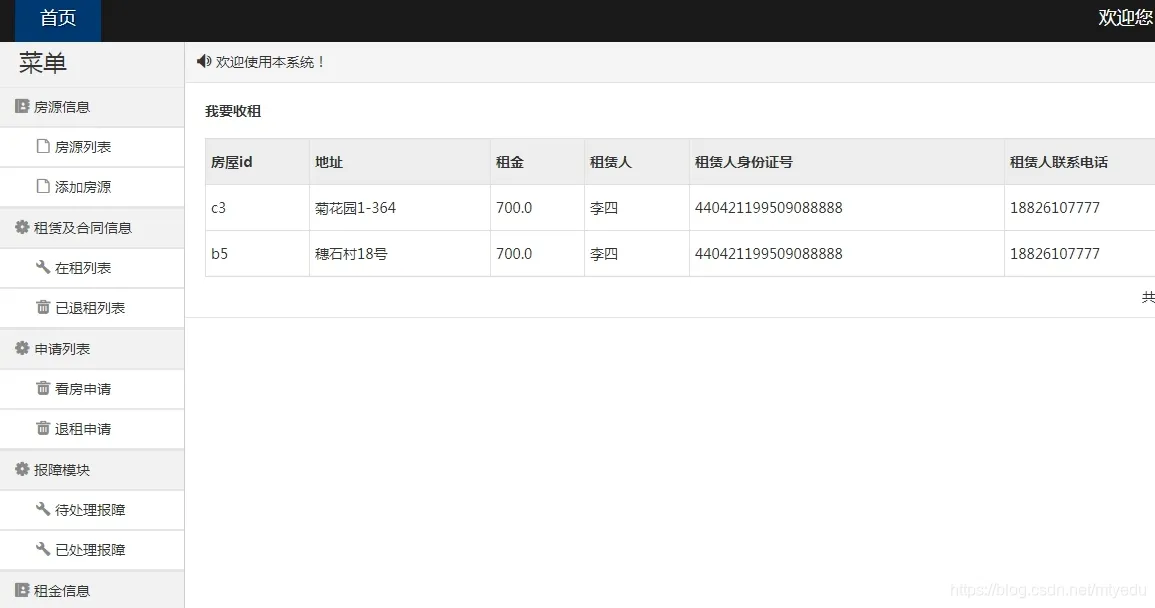Screen dimensions: 1155x608
Task: Click the 房源信息 section book icon
Action: click(22, 106)
